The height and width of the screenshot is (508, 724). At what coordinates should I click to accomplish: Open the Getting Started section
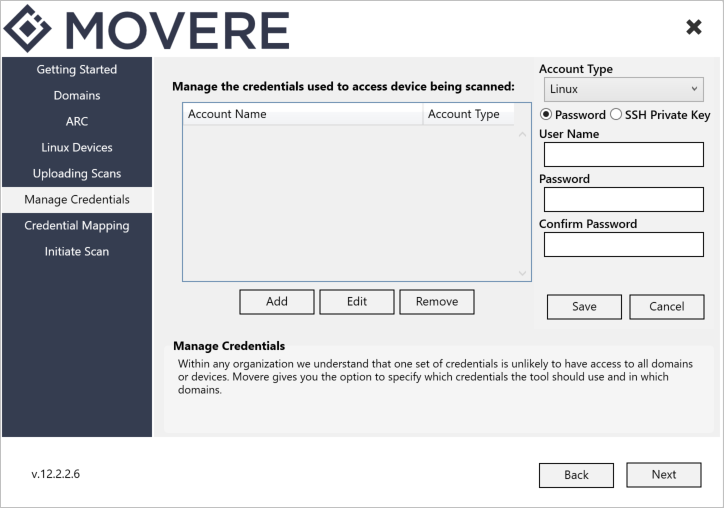77,70
